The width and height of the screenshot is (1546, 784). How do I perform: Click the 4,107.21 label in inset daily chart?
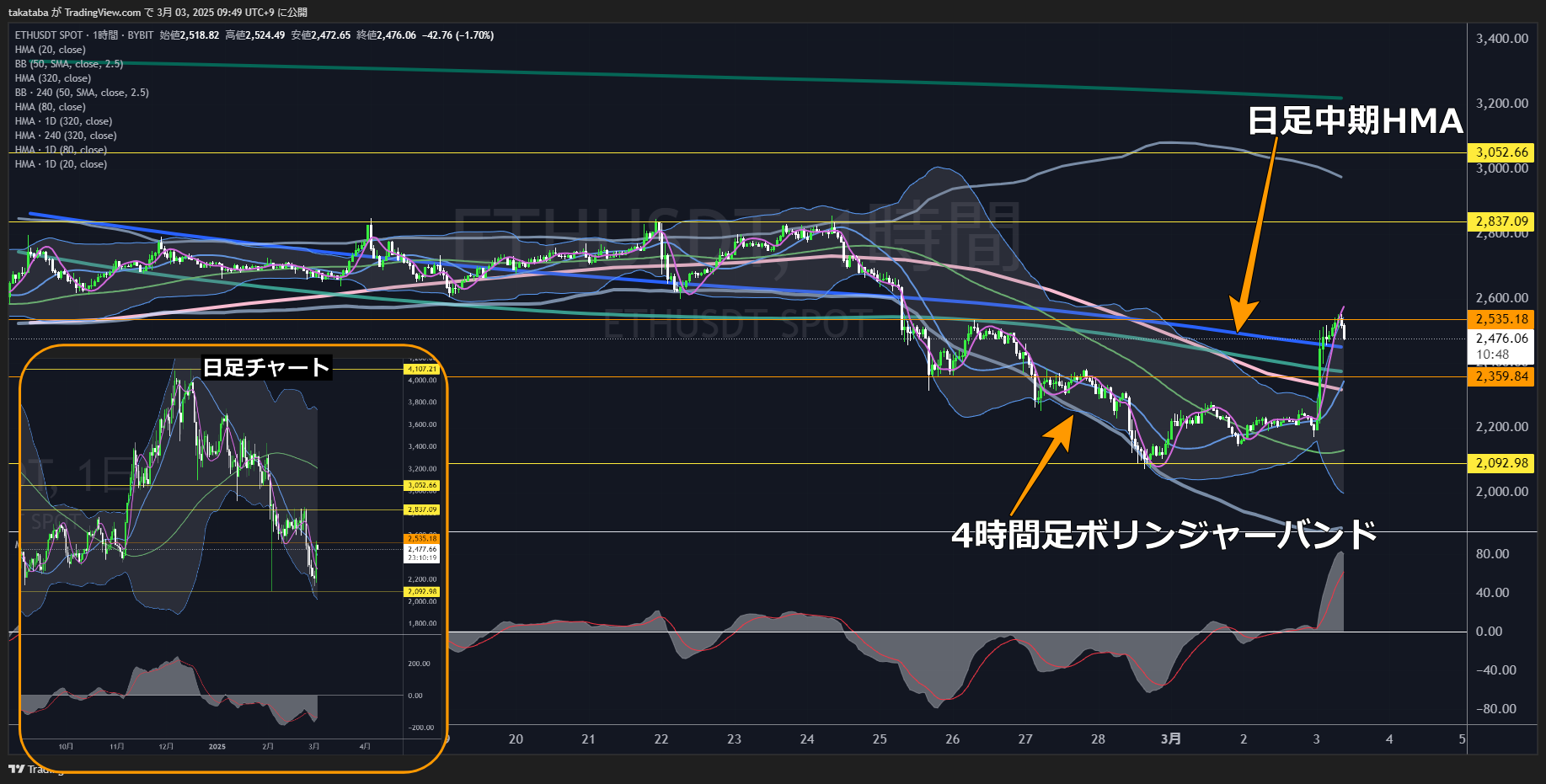(x=422, y=369)
